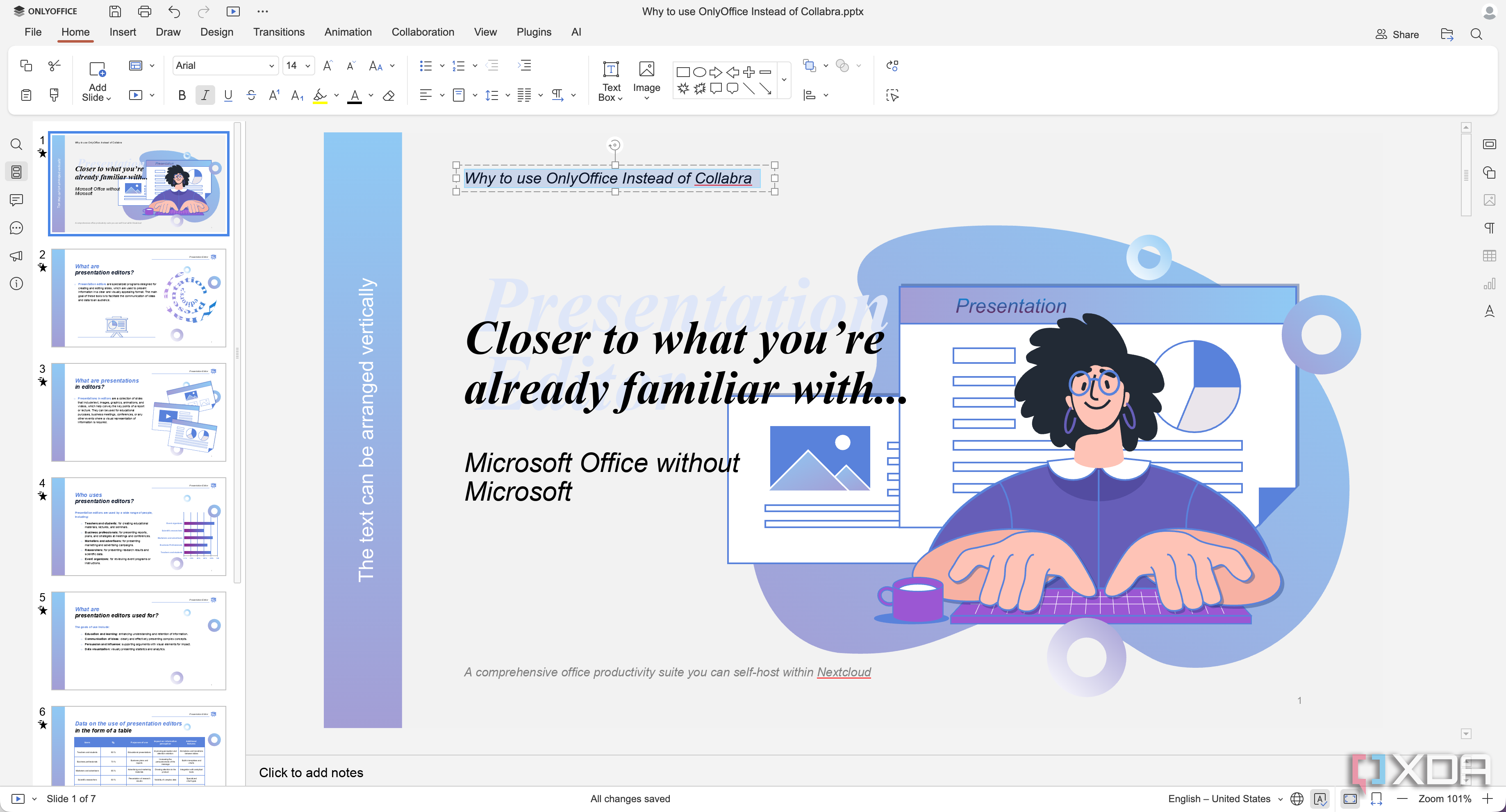Toggle Bold formatting
The image size is (1506, 812).
(182, 95)
